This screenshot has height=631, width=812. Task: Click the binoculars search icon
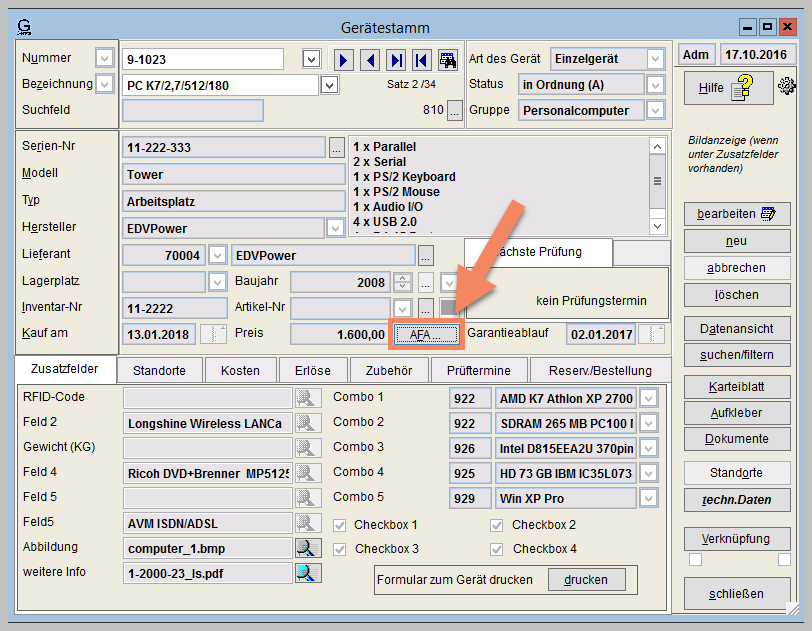coord(448,60)
